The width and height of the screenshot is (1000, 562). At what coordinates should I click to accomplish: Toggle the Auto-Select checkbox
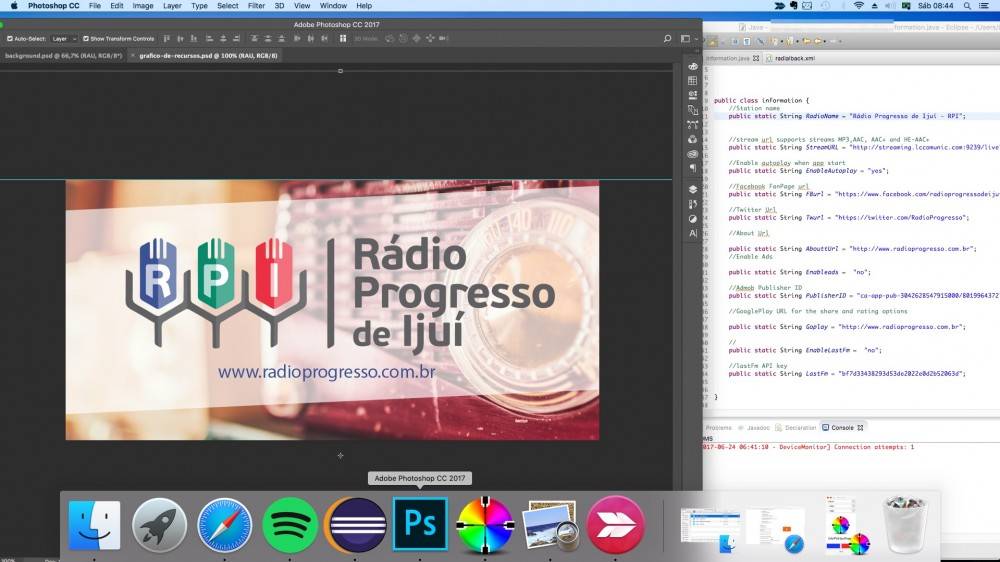[x=10, y=39]
